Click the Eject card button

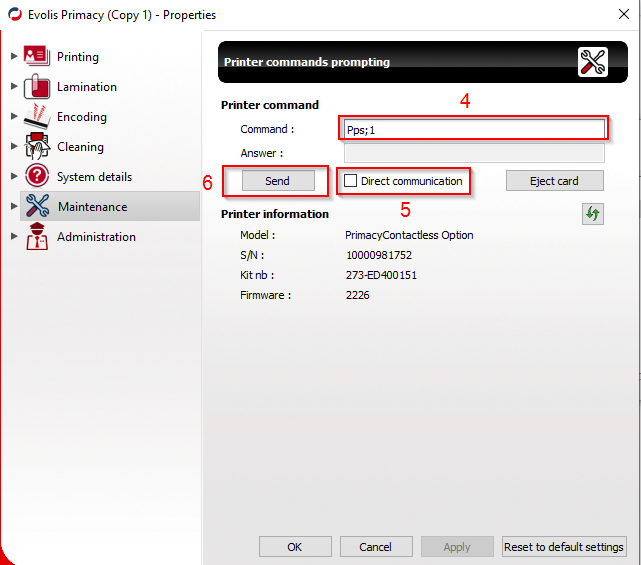(554, 181)
